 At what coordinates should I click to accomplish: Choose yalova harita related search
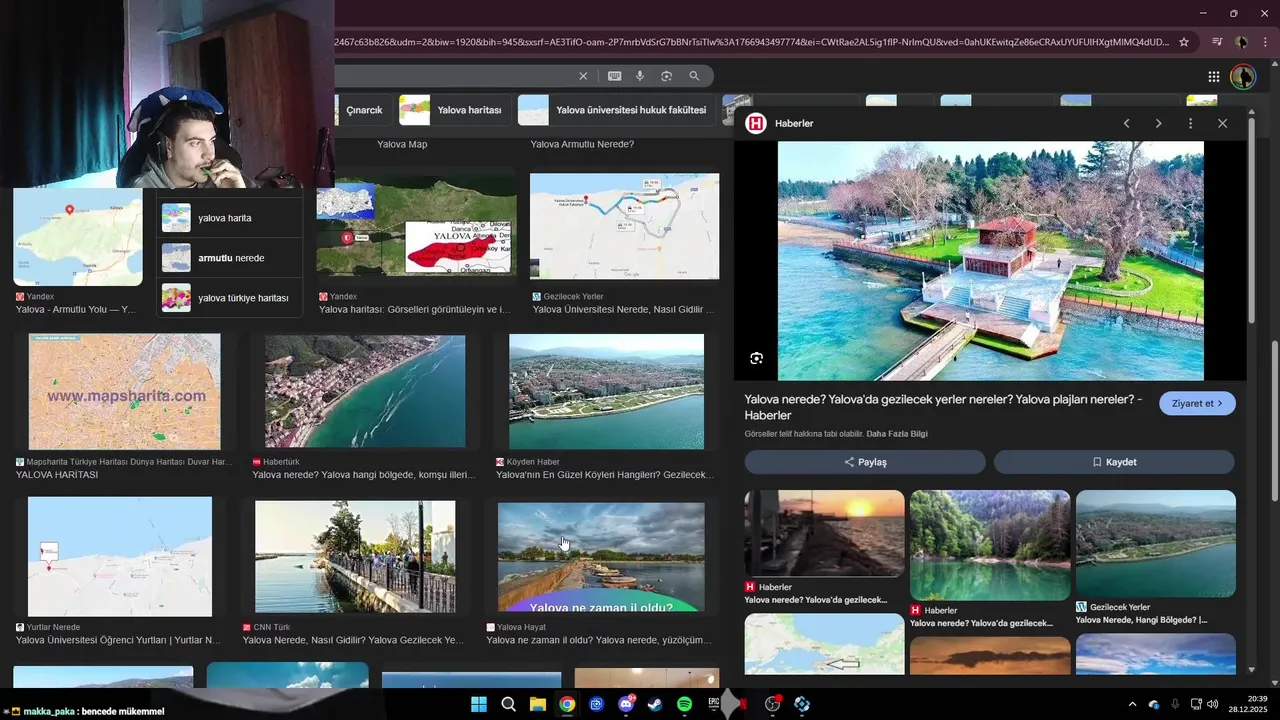[229, 218]
